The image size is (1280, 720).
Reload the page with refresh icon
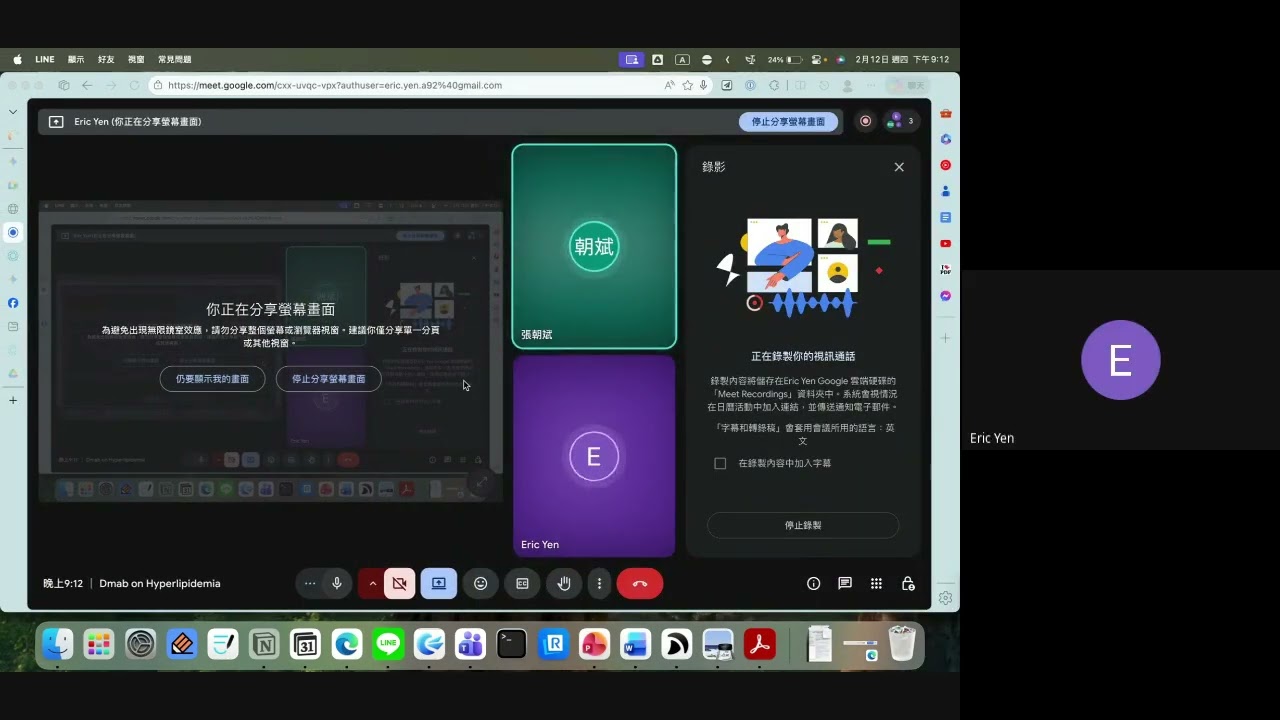134,85
